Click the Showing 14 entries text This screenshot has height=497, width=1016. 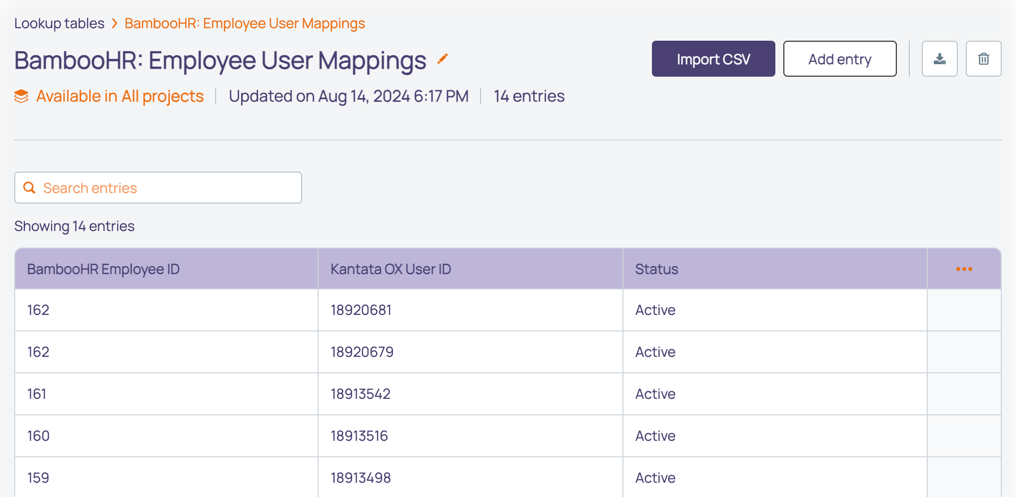point(75,226)
